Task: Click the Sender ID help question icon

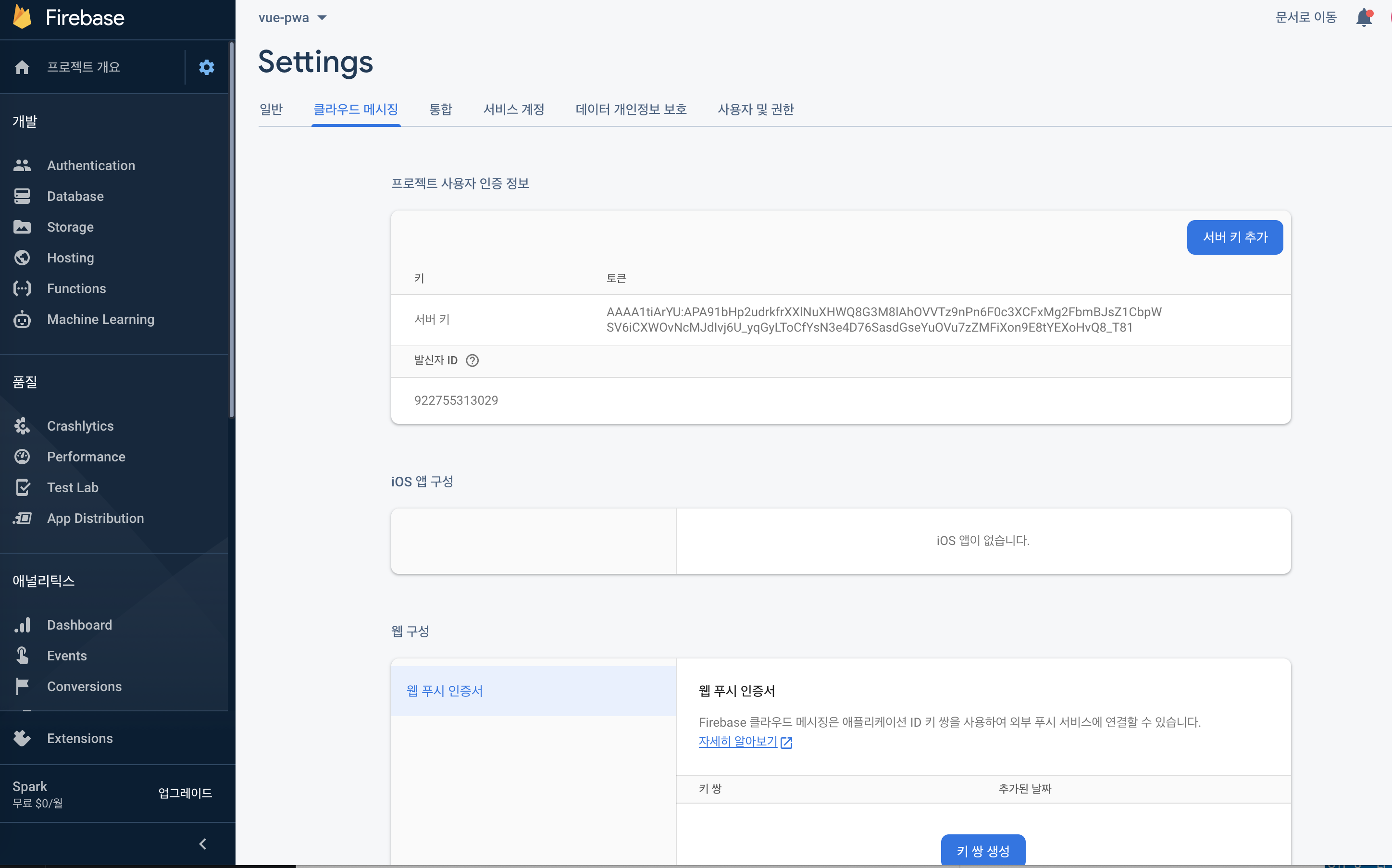Action: (472, 360)
